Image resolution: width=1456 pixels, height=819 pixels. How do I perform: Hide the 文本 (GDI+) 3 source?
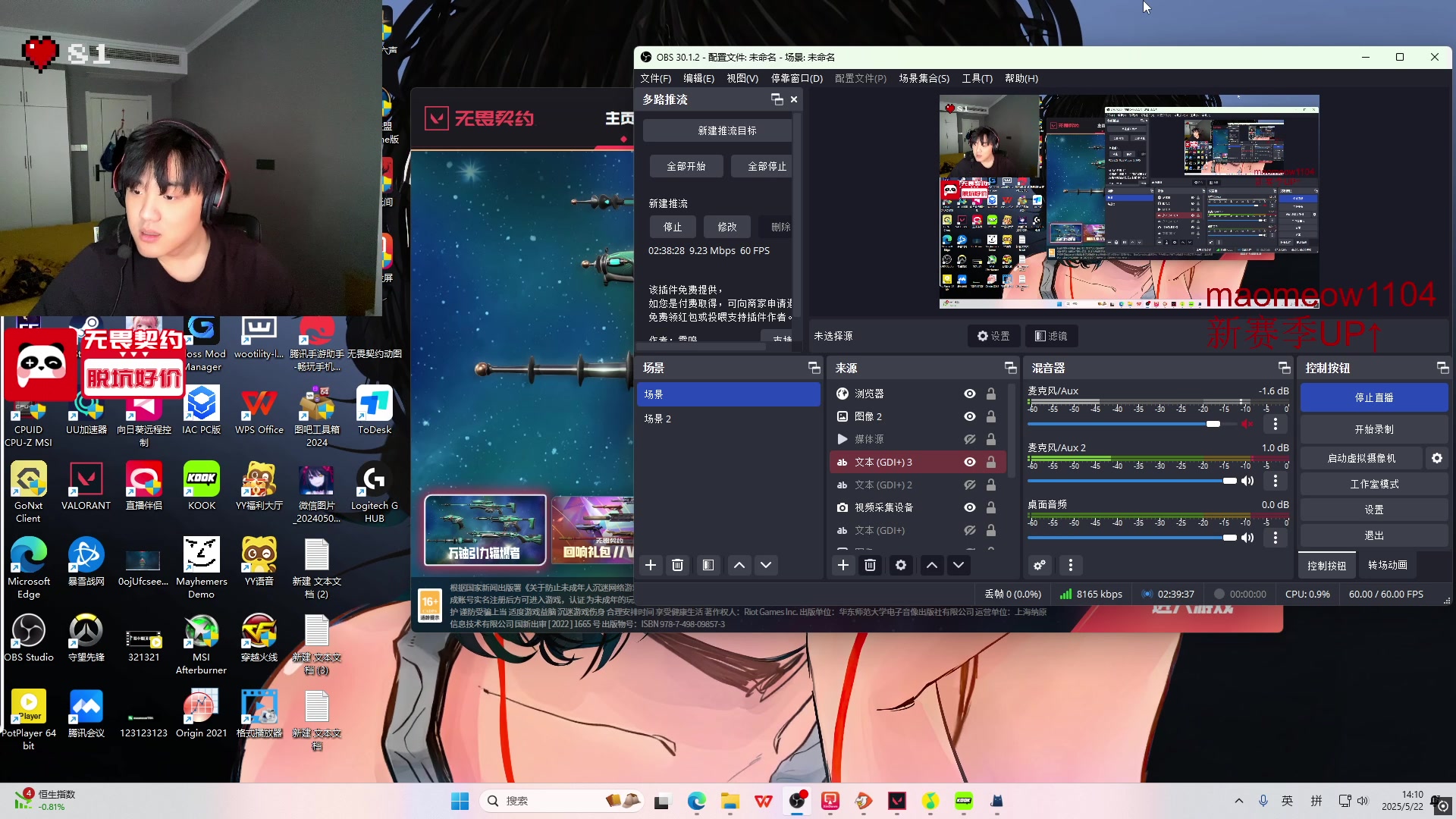[x=970, y=462]
